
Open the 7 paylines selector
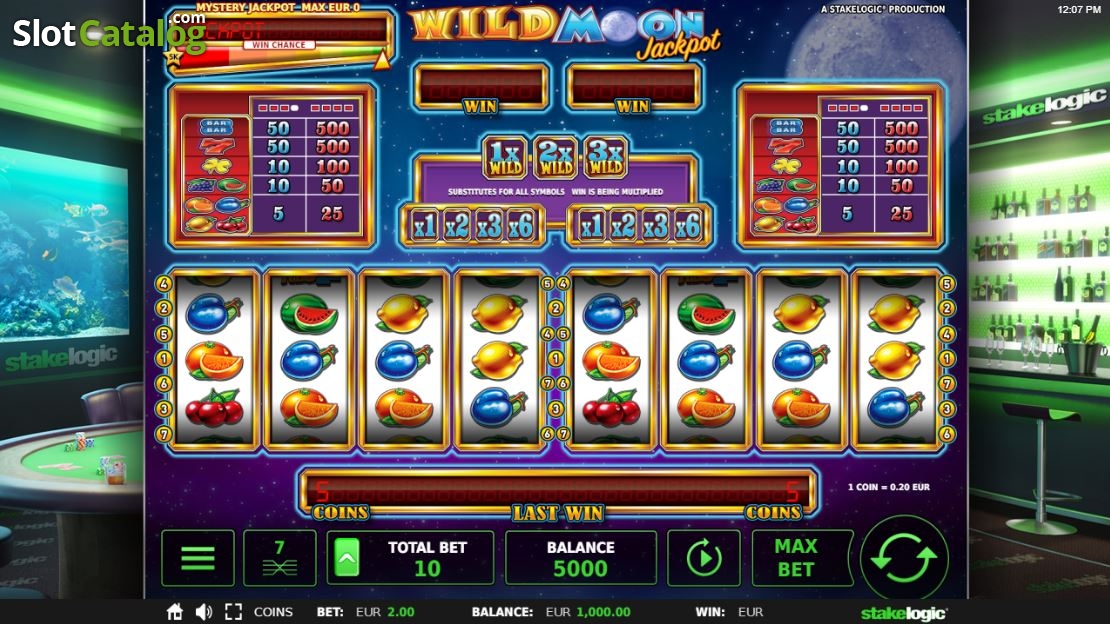(280, 558)
